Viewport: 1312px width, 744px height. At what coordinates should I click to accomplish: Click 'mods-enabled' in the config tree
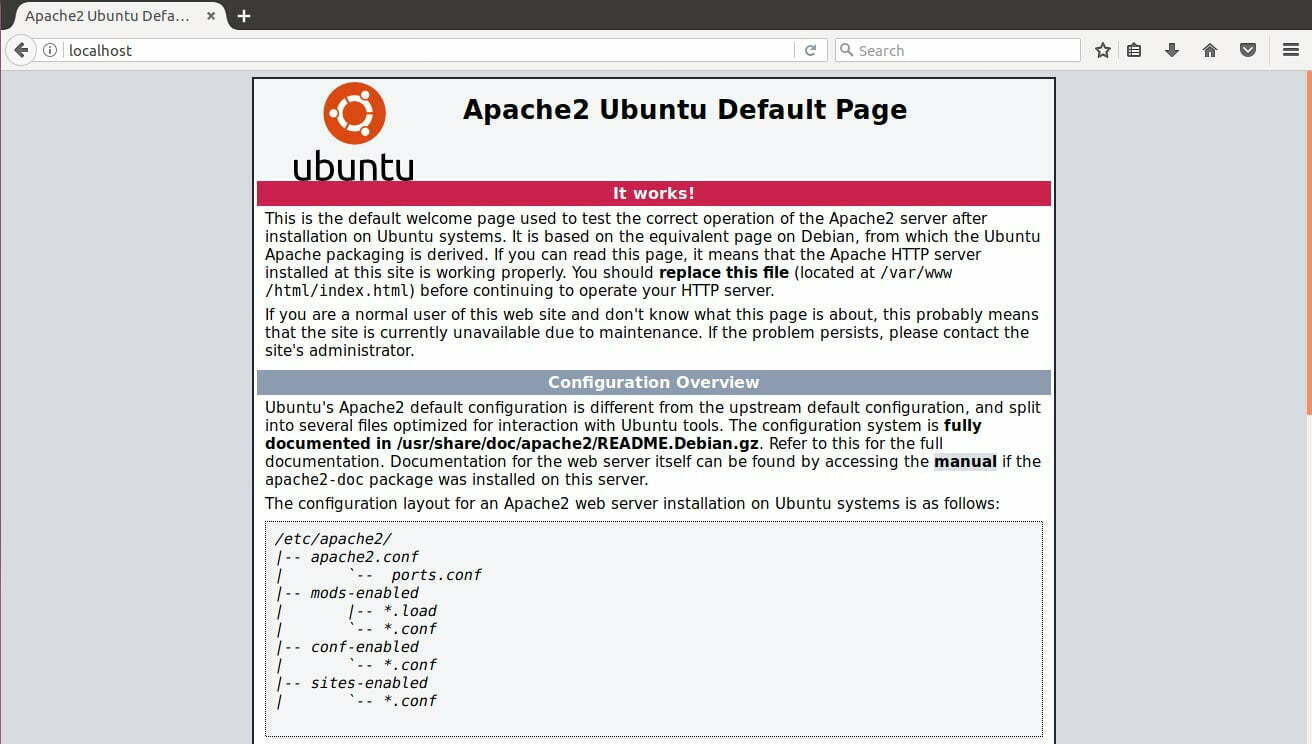point(364,593)
